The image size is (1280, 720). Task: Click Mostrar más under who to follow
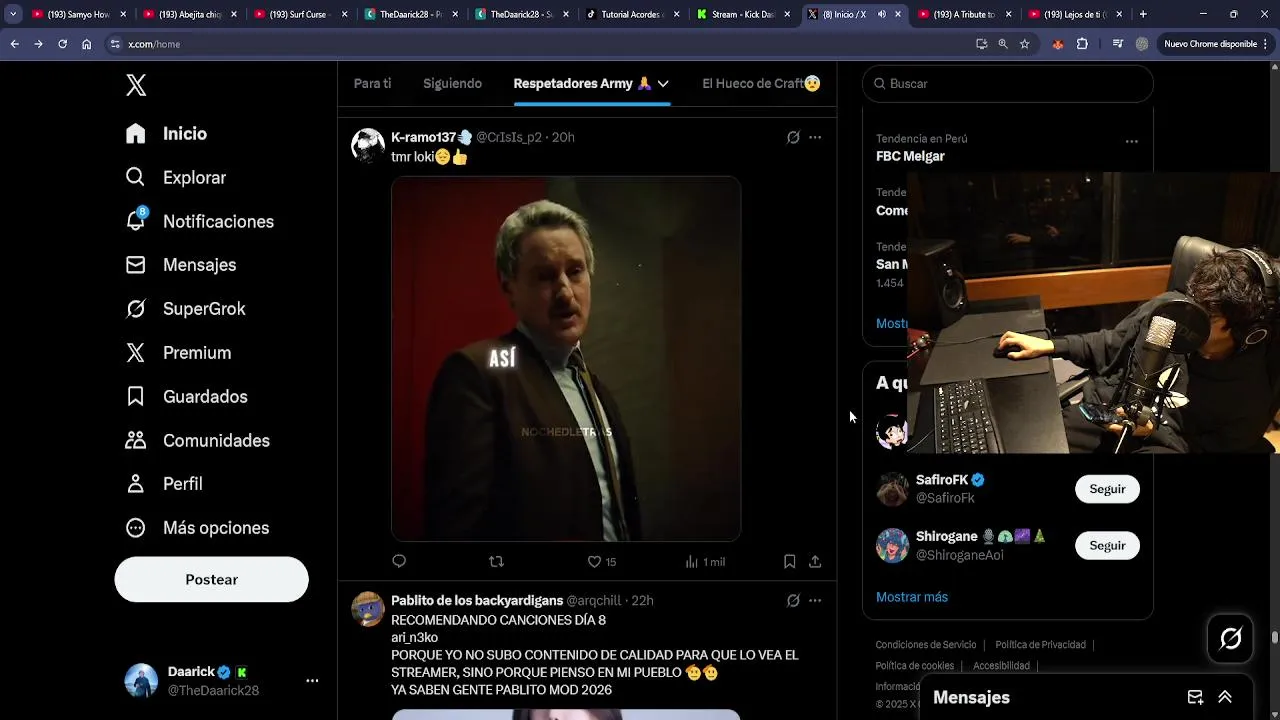(x=912, y=597)
